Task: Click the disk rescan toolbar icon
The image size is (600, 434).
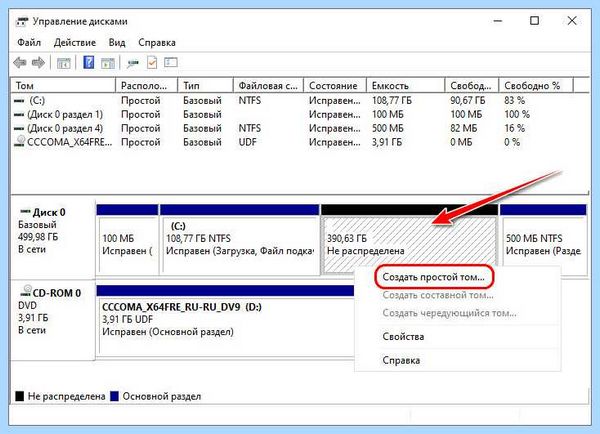Action: point(132,63)
